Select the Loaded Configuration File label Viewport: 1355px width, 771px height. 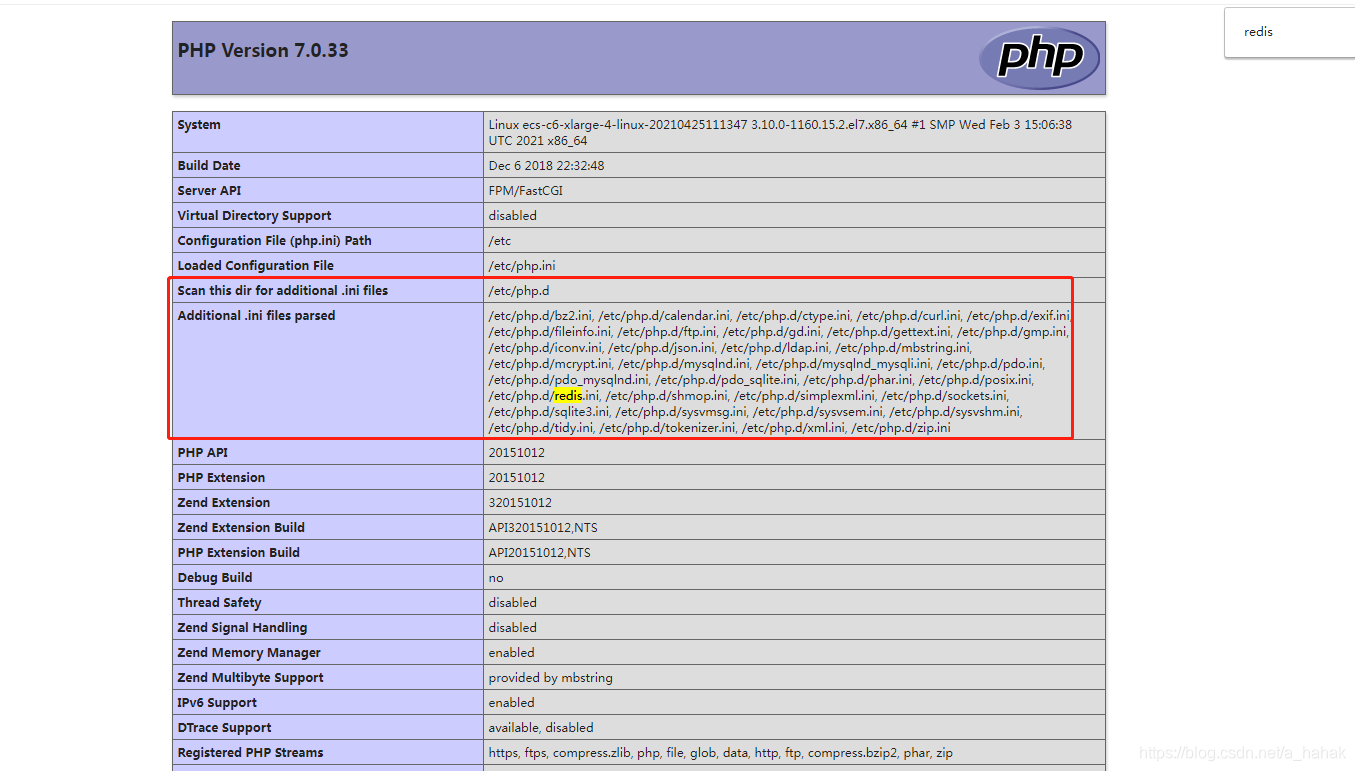[256, 266]
